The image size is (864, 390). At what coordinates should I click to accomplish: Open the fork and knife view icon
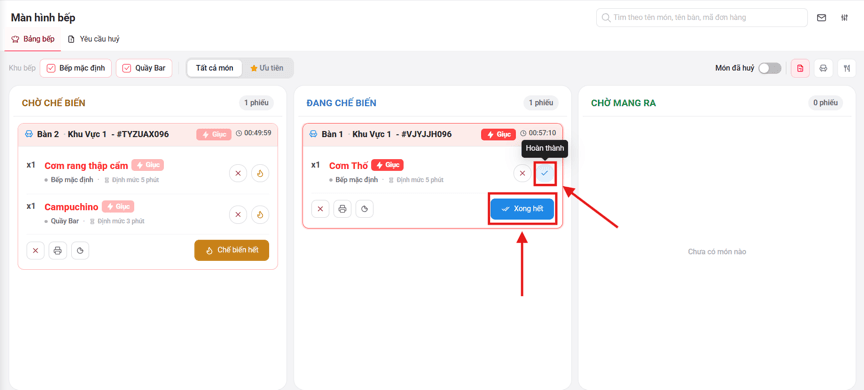pos(846,68)
